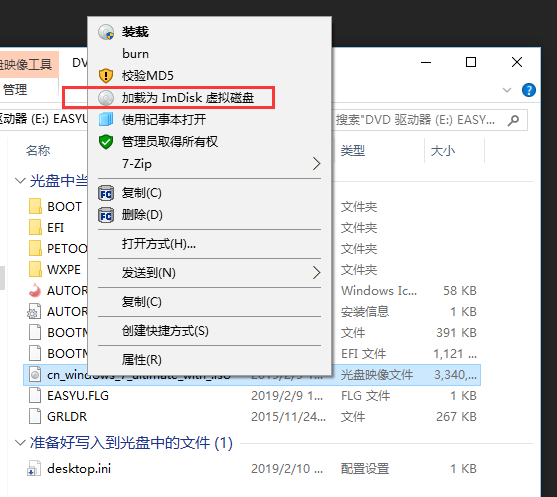Click the 391 KB size cell

click(x=456, y=333)
